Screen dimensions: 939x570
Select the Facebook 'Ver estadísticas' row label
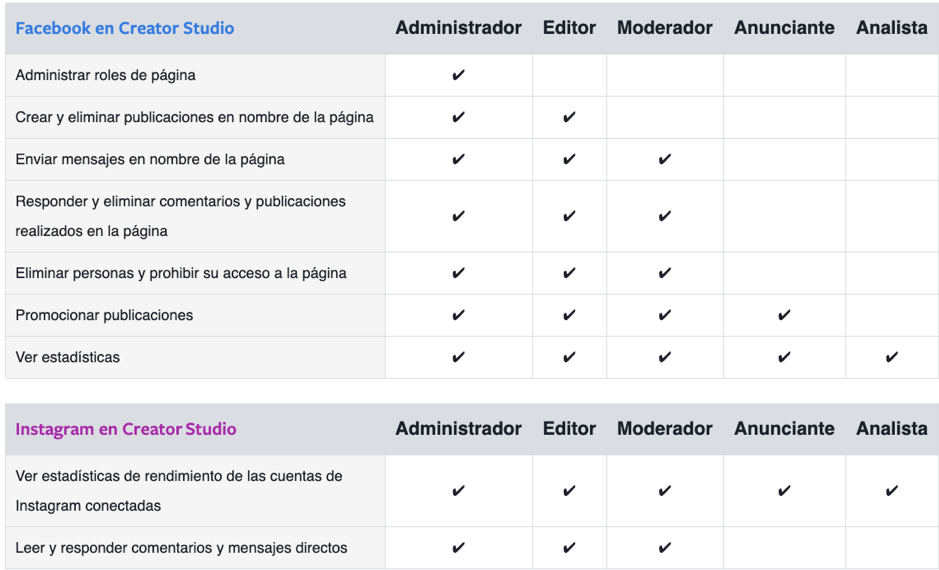tap(68, 357)
